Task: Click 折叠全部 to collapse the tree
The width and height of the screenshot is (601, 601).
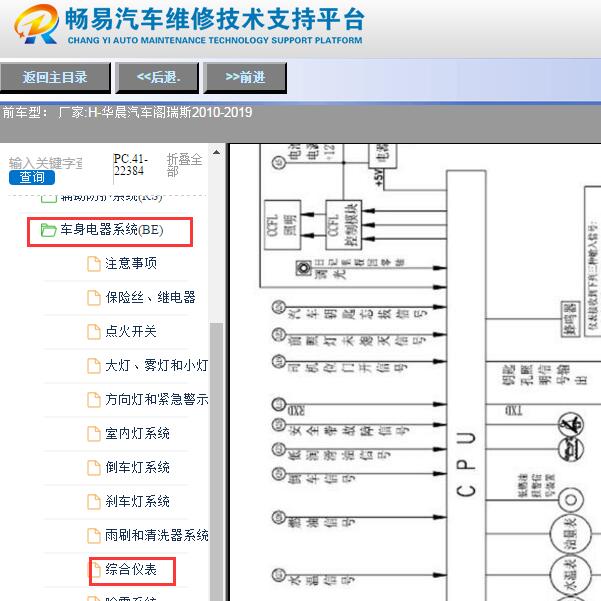Action: 184,165
